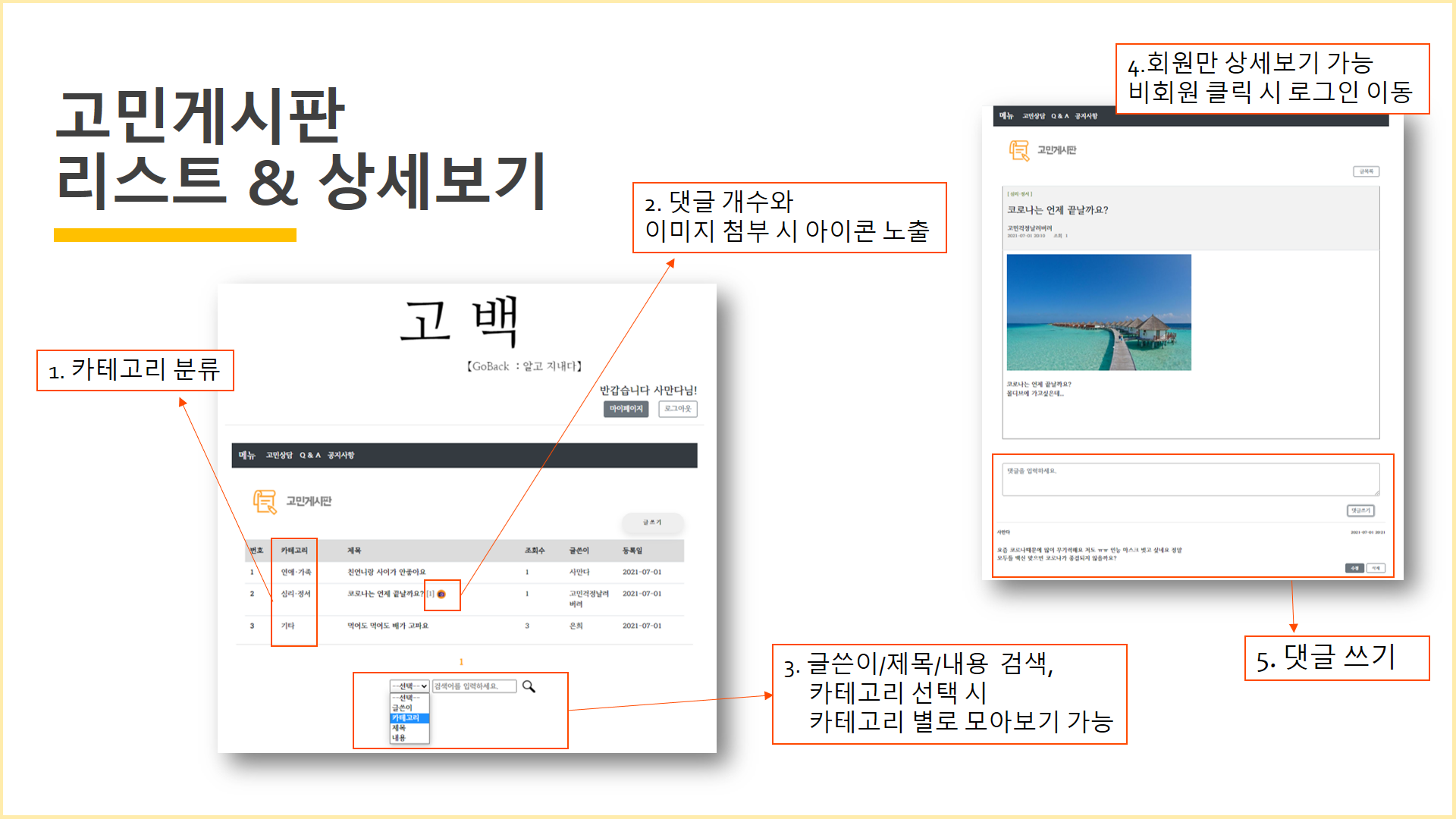Click the dark 수정 button under the comment
This screenshot has height=819, width=1456.
1355,568
